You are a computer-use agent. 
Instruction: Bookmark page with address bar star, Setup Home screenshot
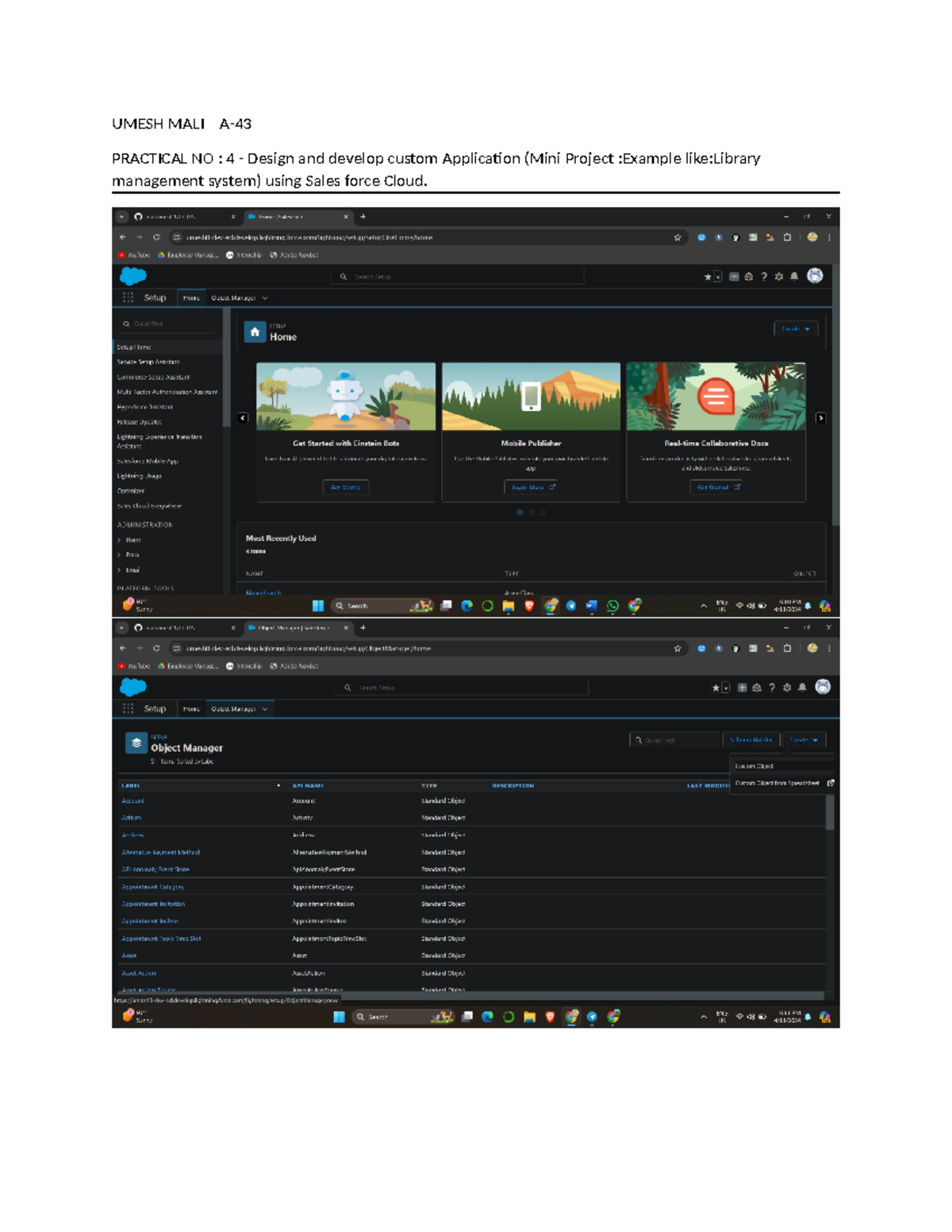pos(678,237)
